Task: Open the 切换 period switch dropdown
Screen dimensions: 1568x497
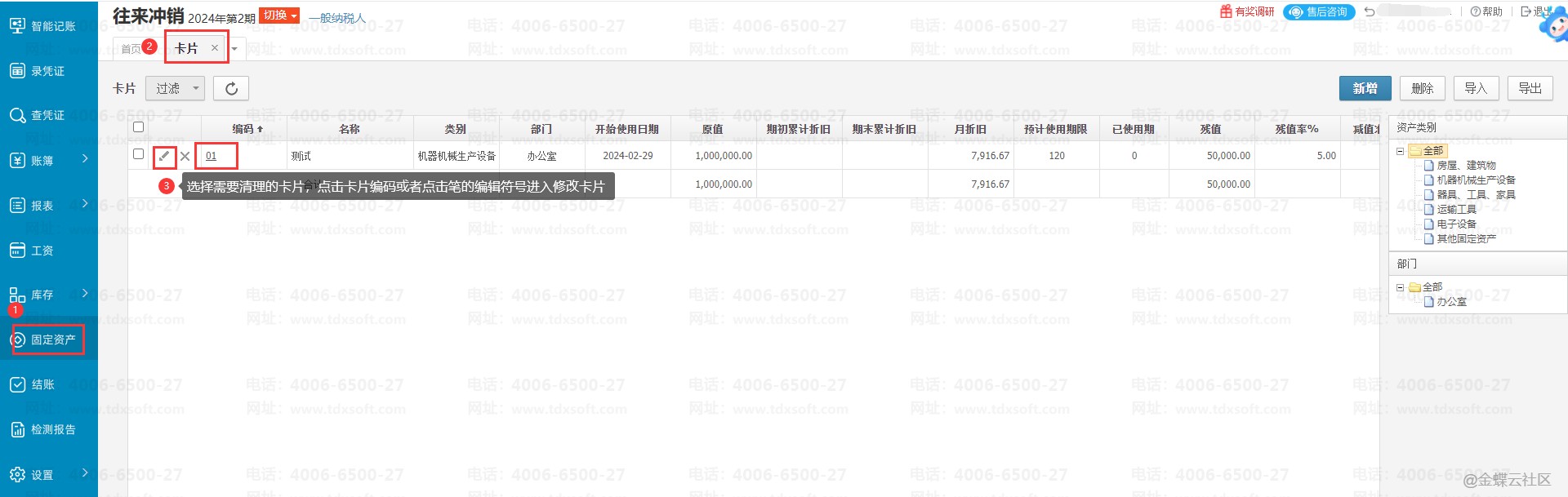Action: click(x=279, y=16)
